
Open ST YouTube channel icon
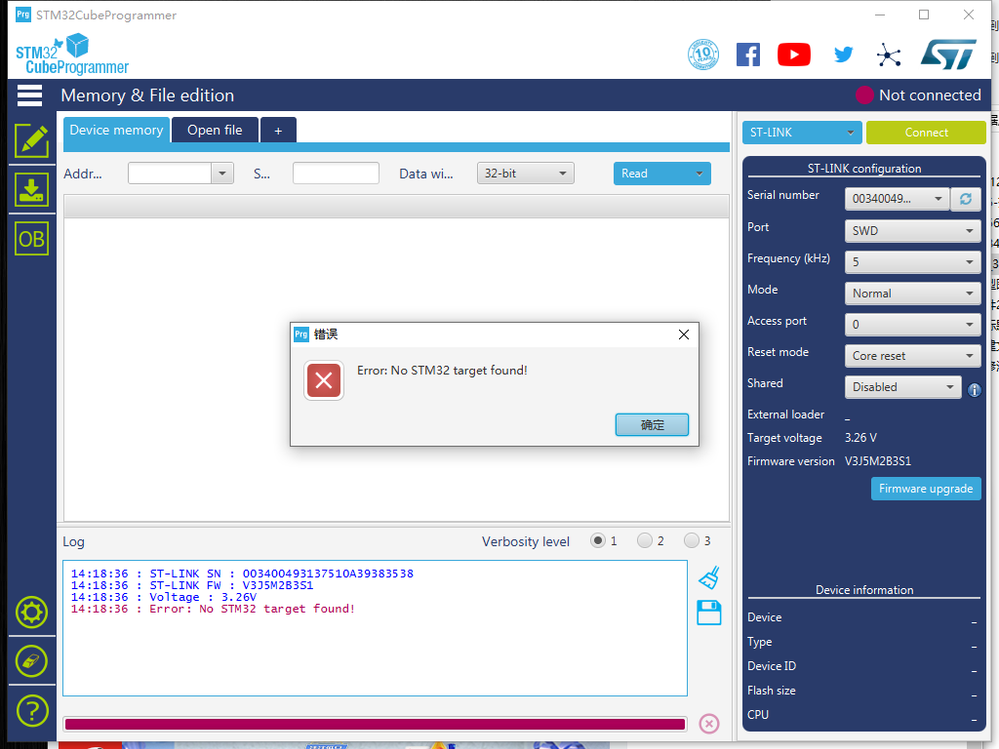[x=794, y=55]
